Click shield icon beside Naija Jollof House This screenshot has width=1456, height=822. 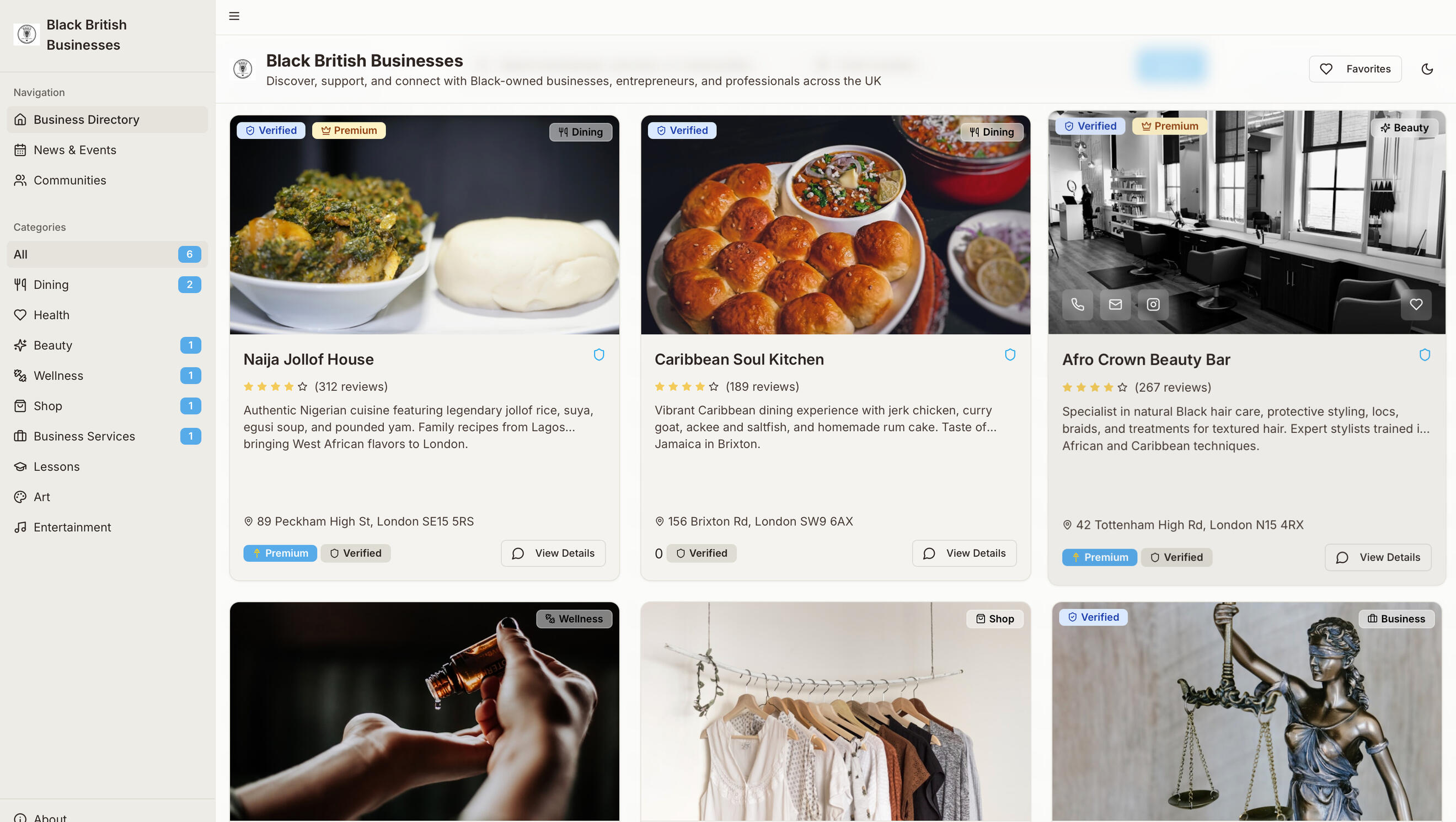[599, 355]
